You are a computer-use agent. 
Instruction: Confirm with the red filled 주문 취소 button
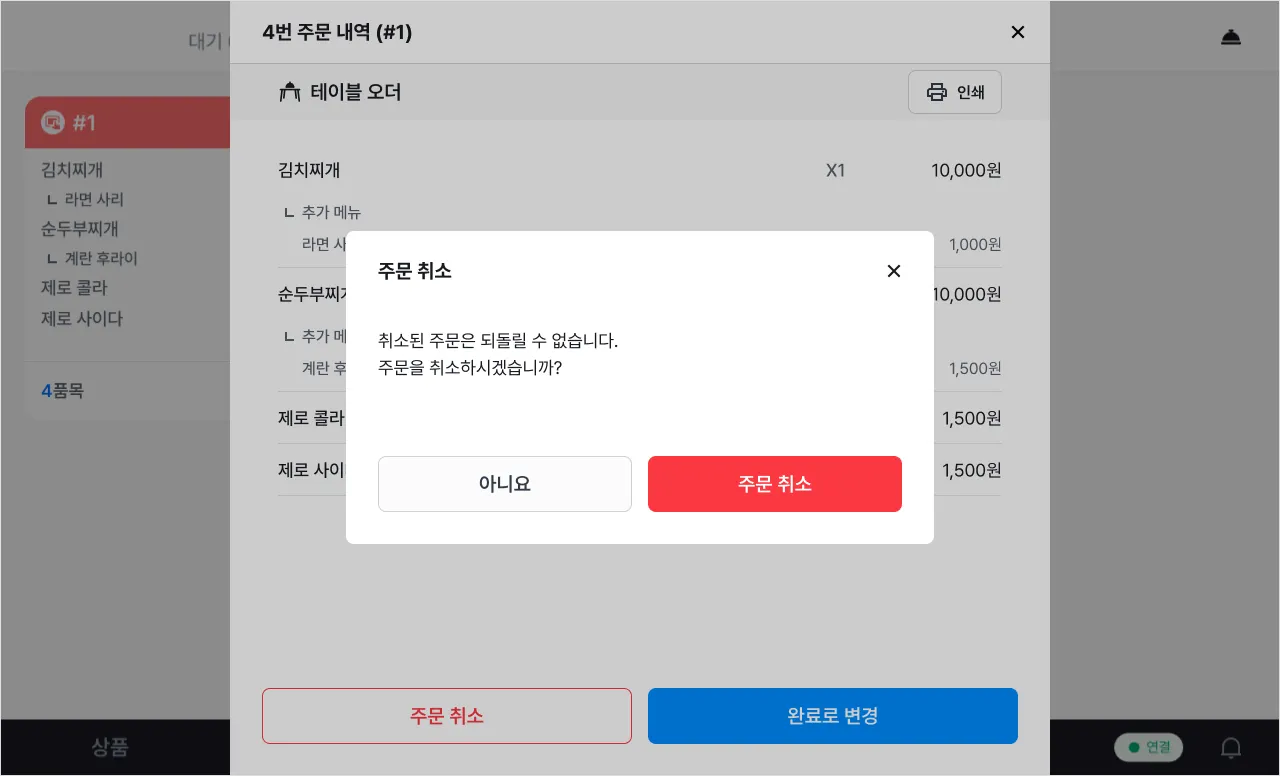(775, 484)
